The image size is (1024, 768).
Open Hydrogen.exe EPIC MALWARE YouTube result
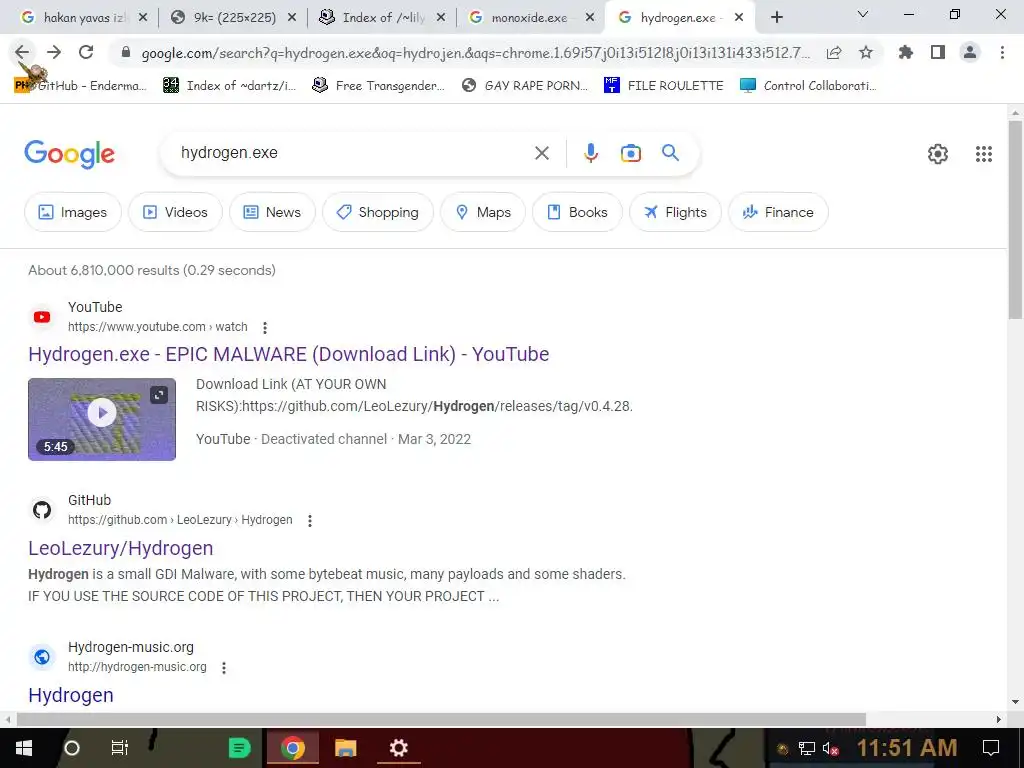(x=289, y=355)
